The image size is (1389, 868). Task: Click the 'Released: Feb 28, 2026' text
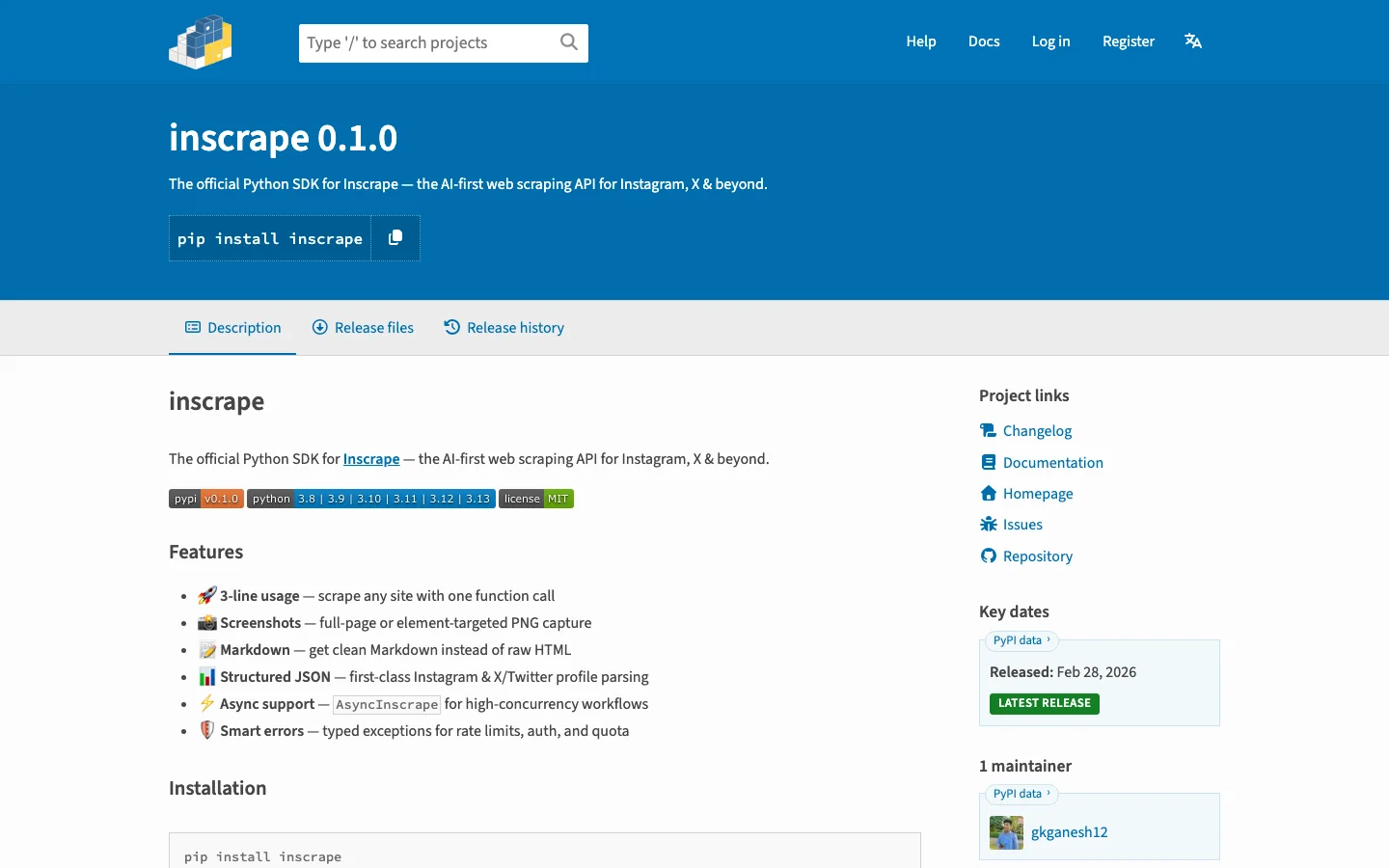[1063, 672]
